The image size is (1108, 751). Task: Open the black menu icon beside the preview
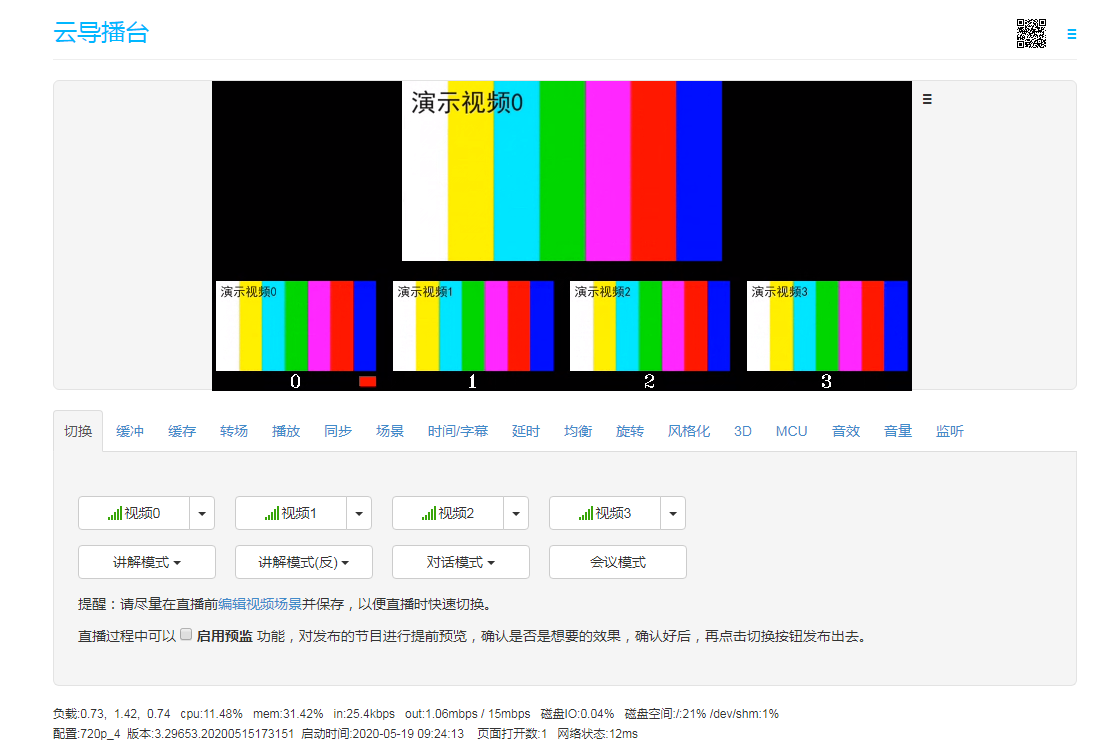927,100
